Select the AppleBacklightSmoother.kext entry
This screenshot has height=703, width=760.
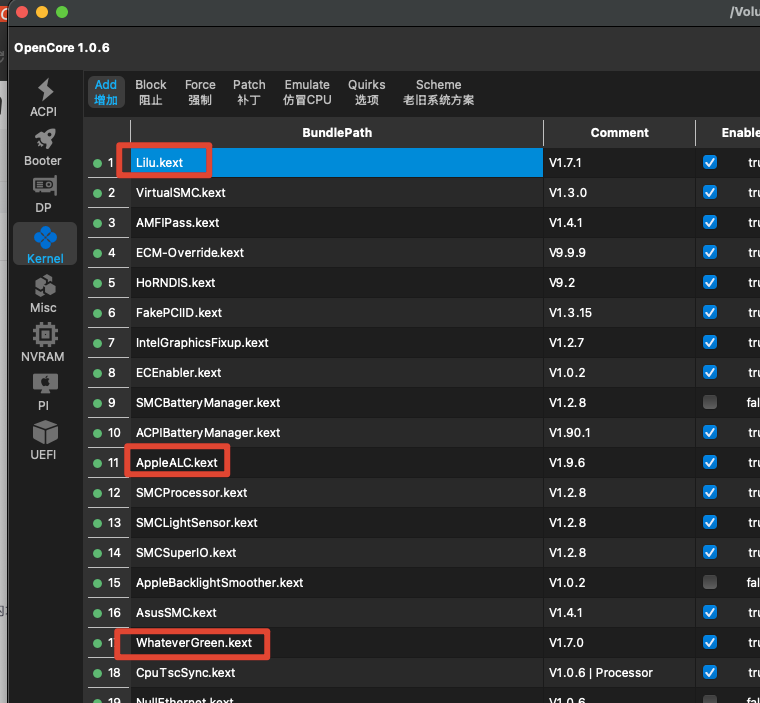(337, 583)
